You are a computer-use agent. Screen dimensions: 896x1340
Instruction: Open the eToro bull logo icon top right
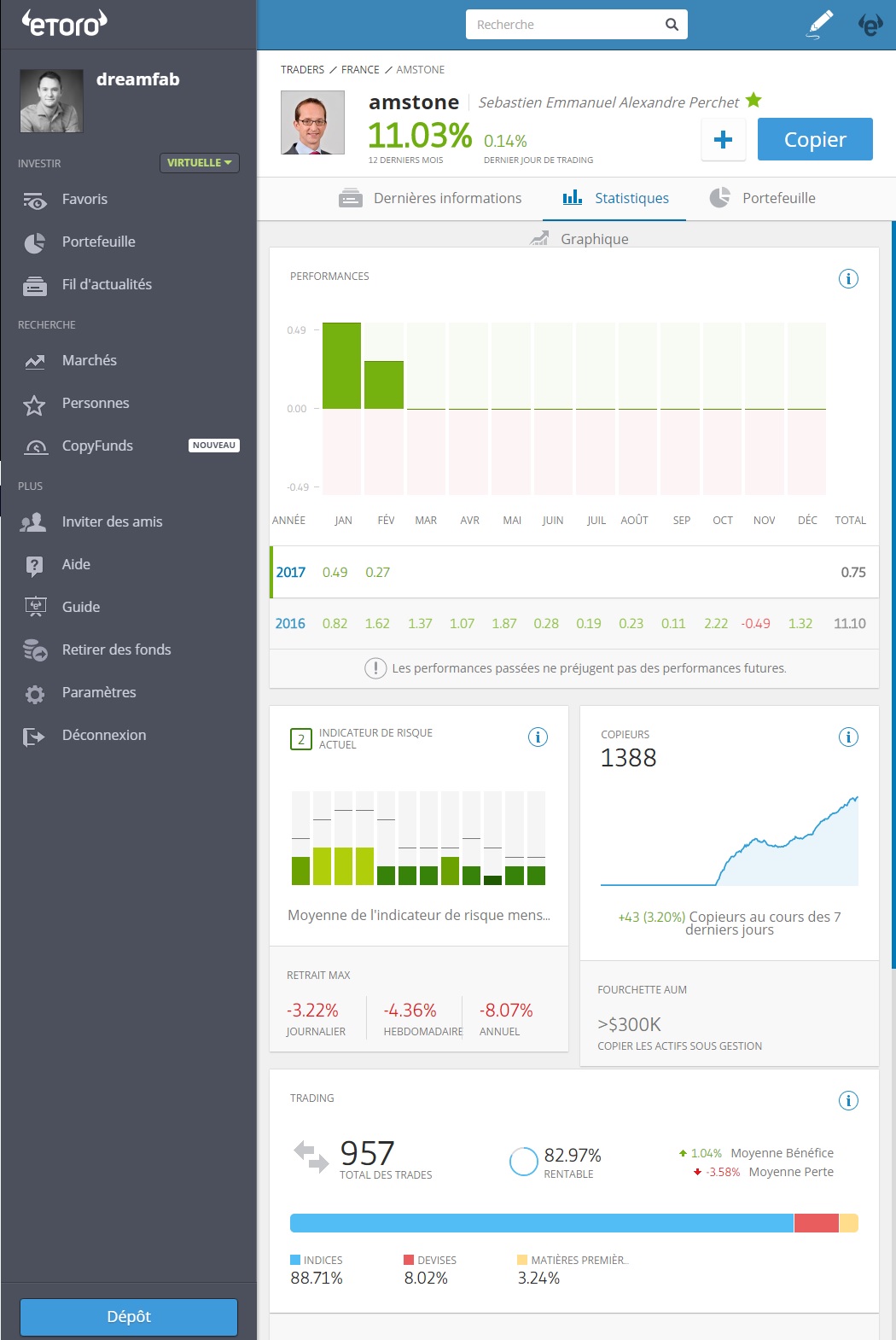pos(870,25)
